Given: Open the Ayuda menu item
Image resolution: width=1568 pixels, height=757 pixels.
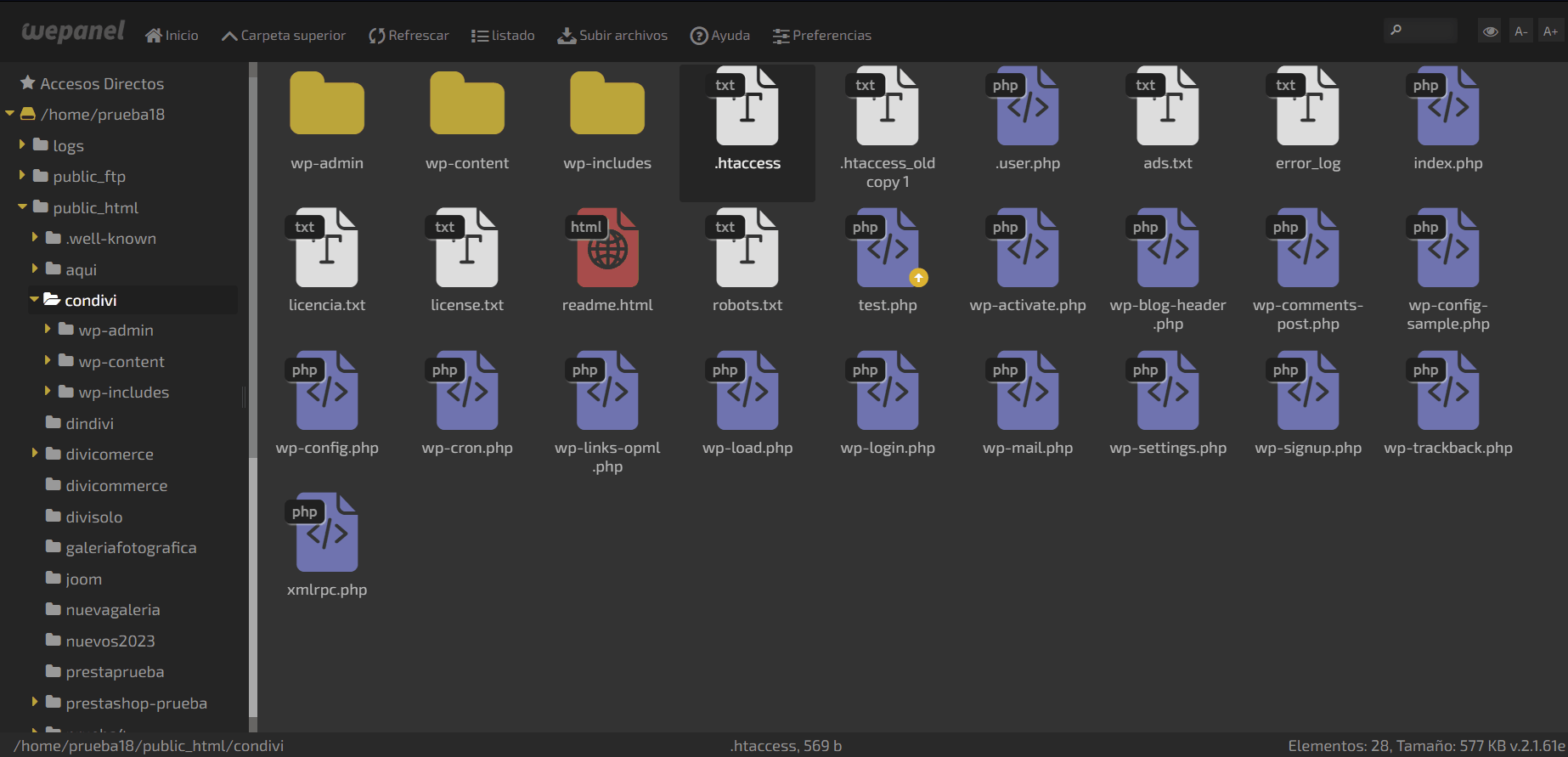Looking at the screenshot, I should (x=720, y=36).
